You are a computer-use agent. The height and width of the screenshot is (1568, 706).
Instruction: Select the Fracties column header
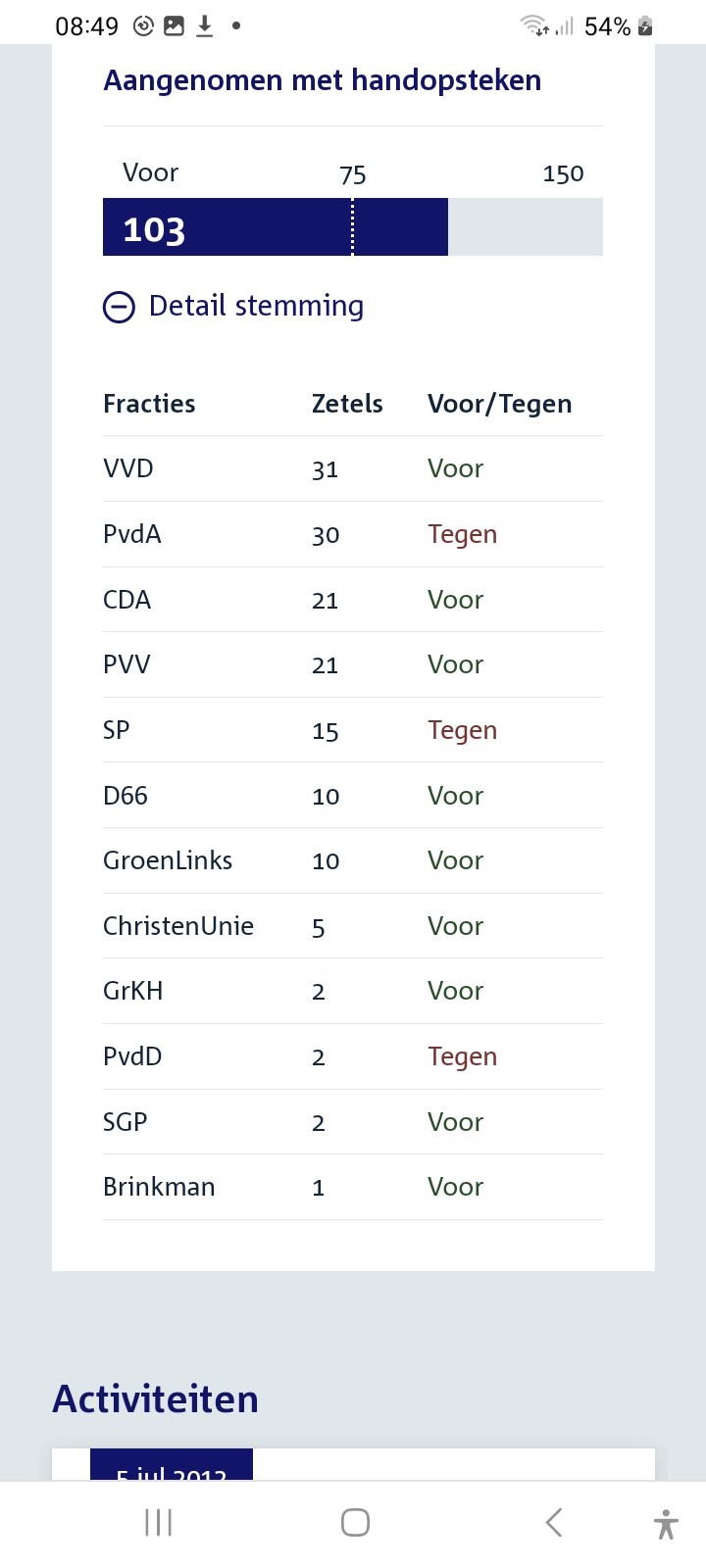[x=149, y=404]
